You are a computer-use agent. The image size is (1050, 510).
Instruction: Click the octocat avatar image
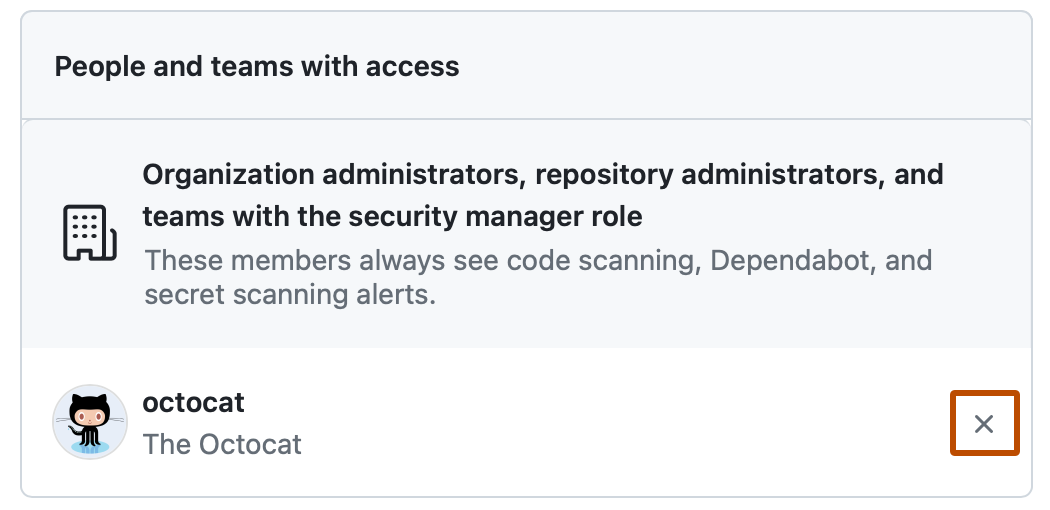[x=90, y=423]
